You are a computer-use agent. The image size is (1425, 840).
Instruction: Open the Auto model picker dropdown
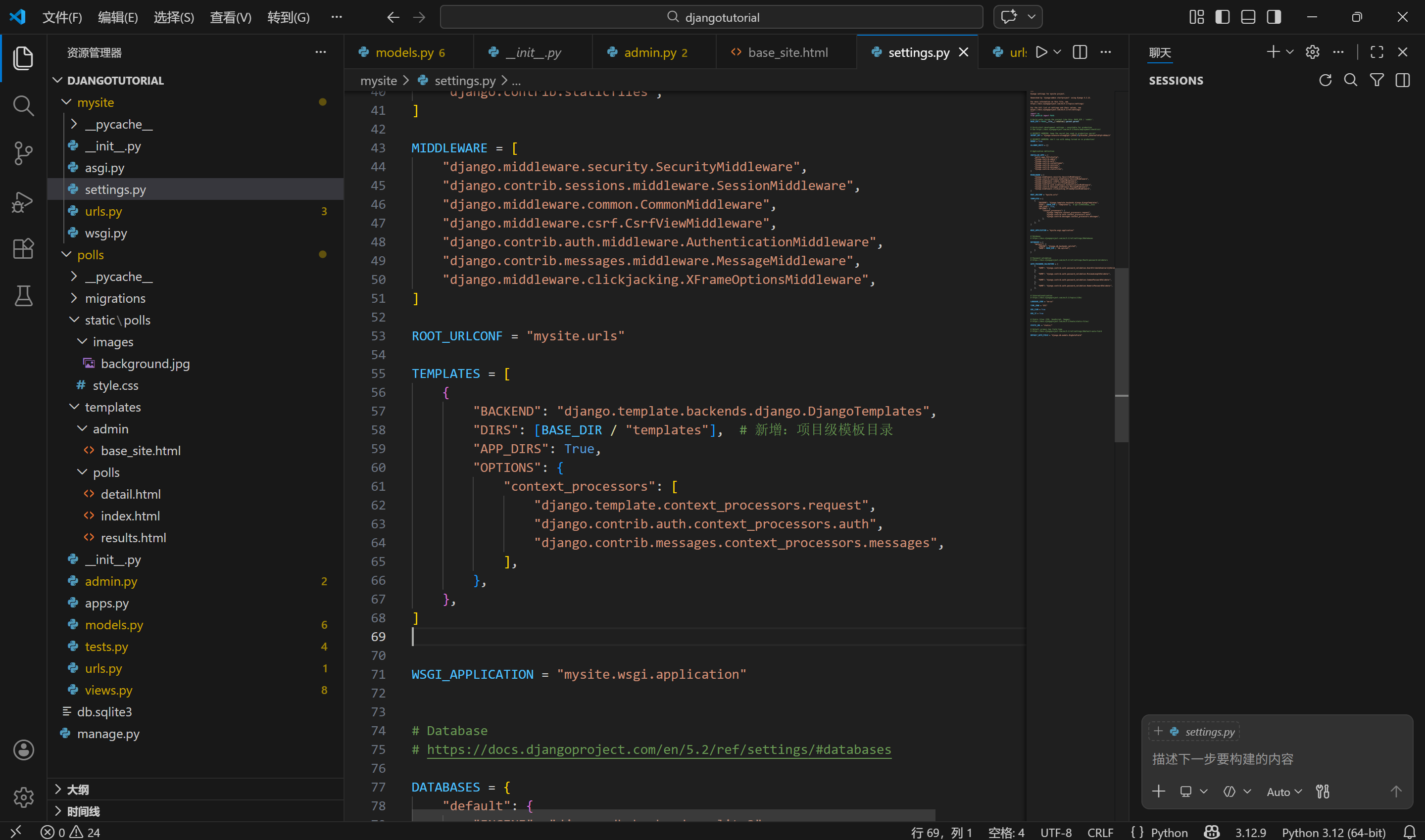coord(1284,792)
